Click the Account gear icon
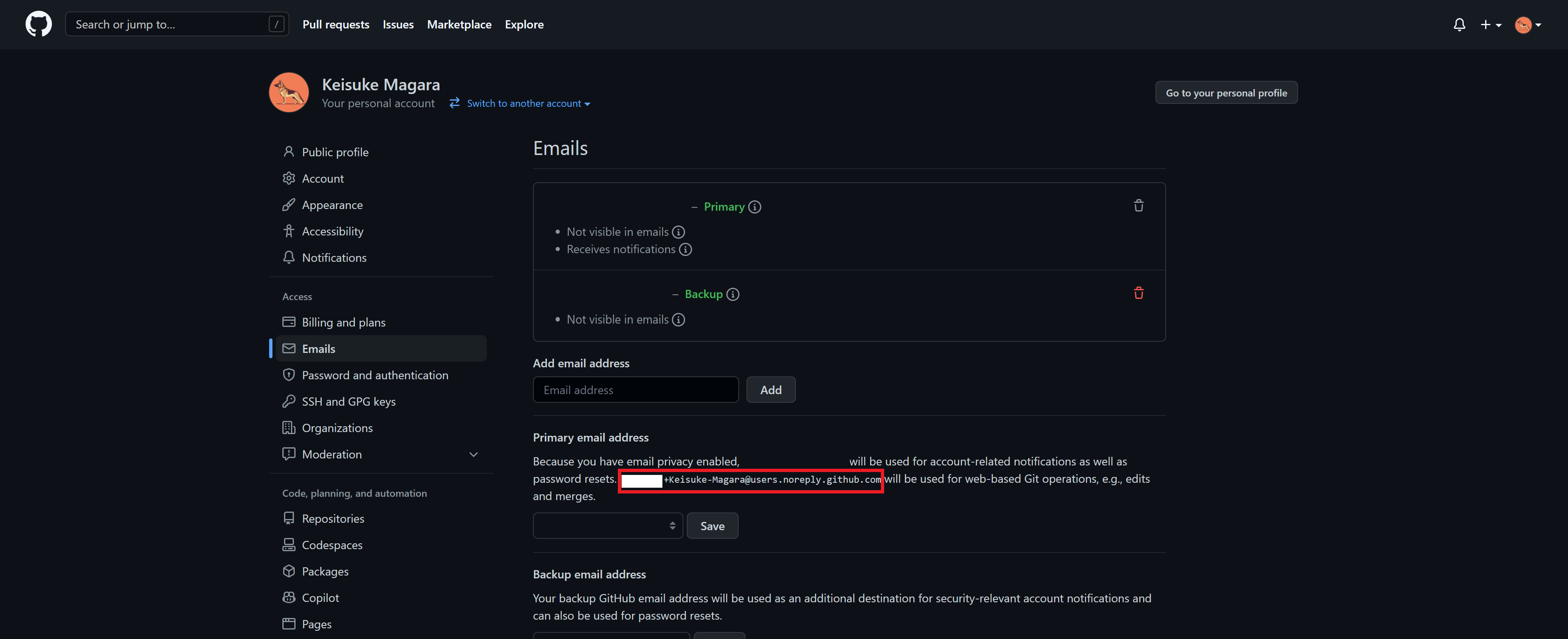This screenshot has height=639, width=1568. tap(289, 178)
